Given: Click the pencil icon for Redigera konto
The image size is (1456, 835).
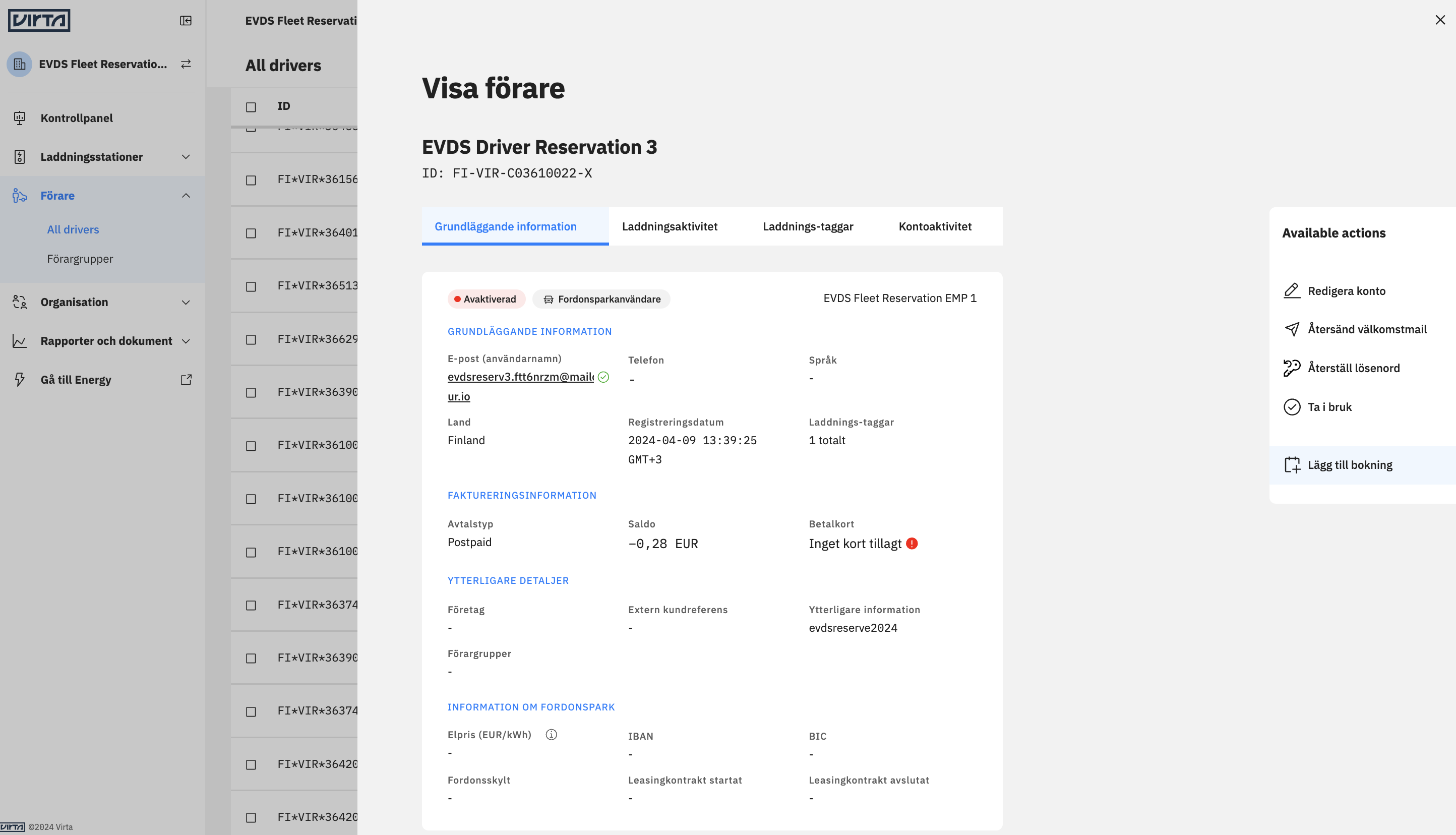Looking at the screenshot, I should 1292,291.
